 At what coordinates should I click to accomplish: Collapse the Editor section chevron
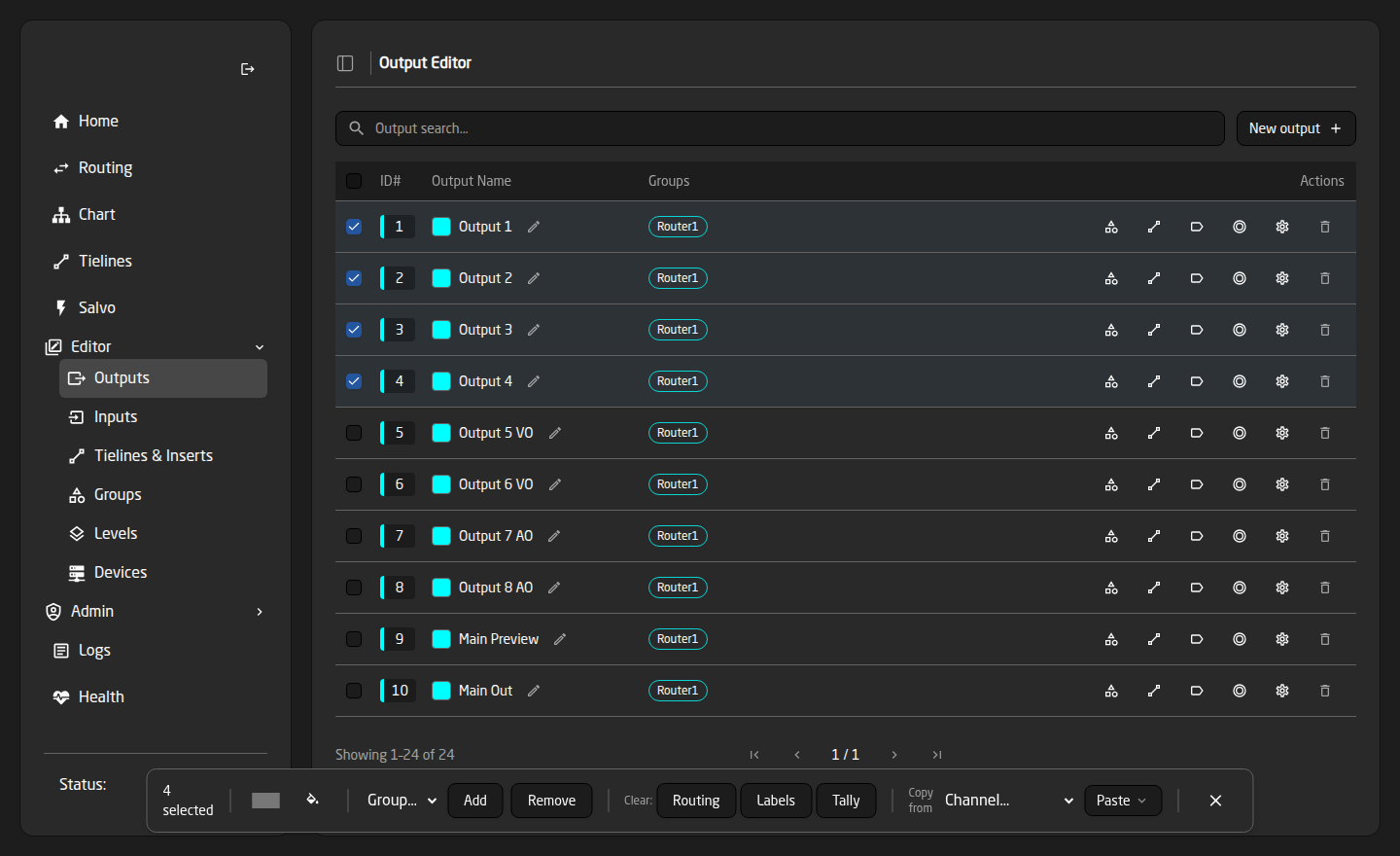pyautogui.click(x=260, y=347)
